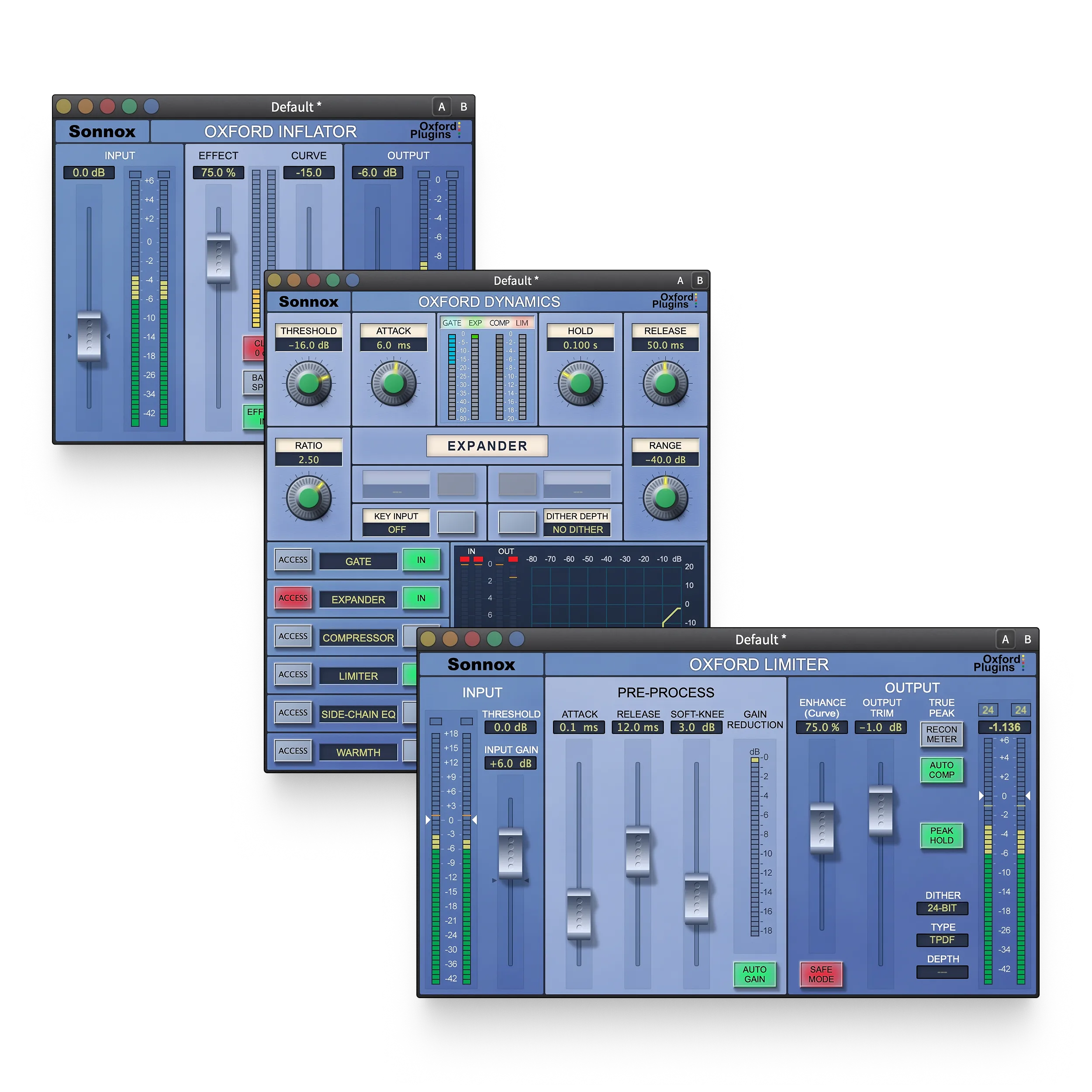Open the dither Depth selector

coord(942,972)
